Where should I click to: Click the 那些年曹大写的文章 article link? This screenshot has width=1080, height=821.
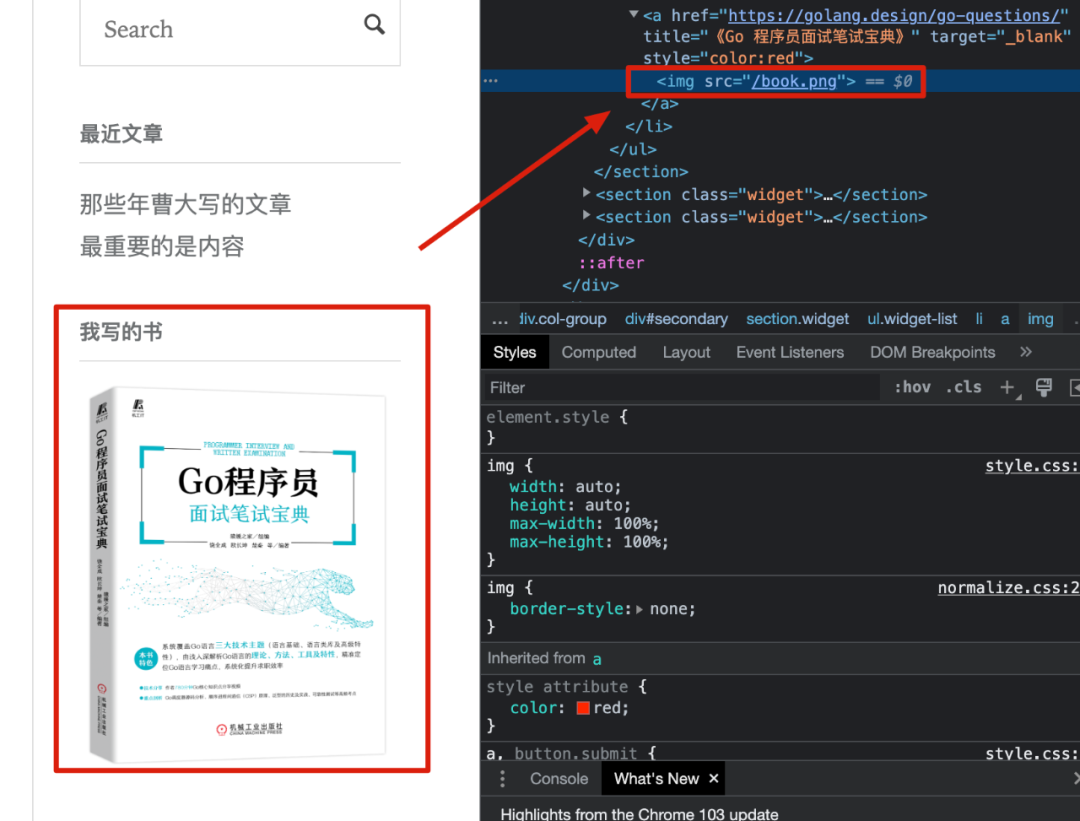[x=185, y=204]
